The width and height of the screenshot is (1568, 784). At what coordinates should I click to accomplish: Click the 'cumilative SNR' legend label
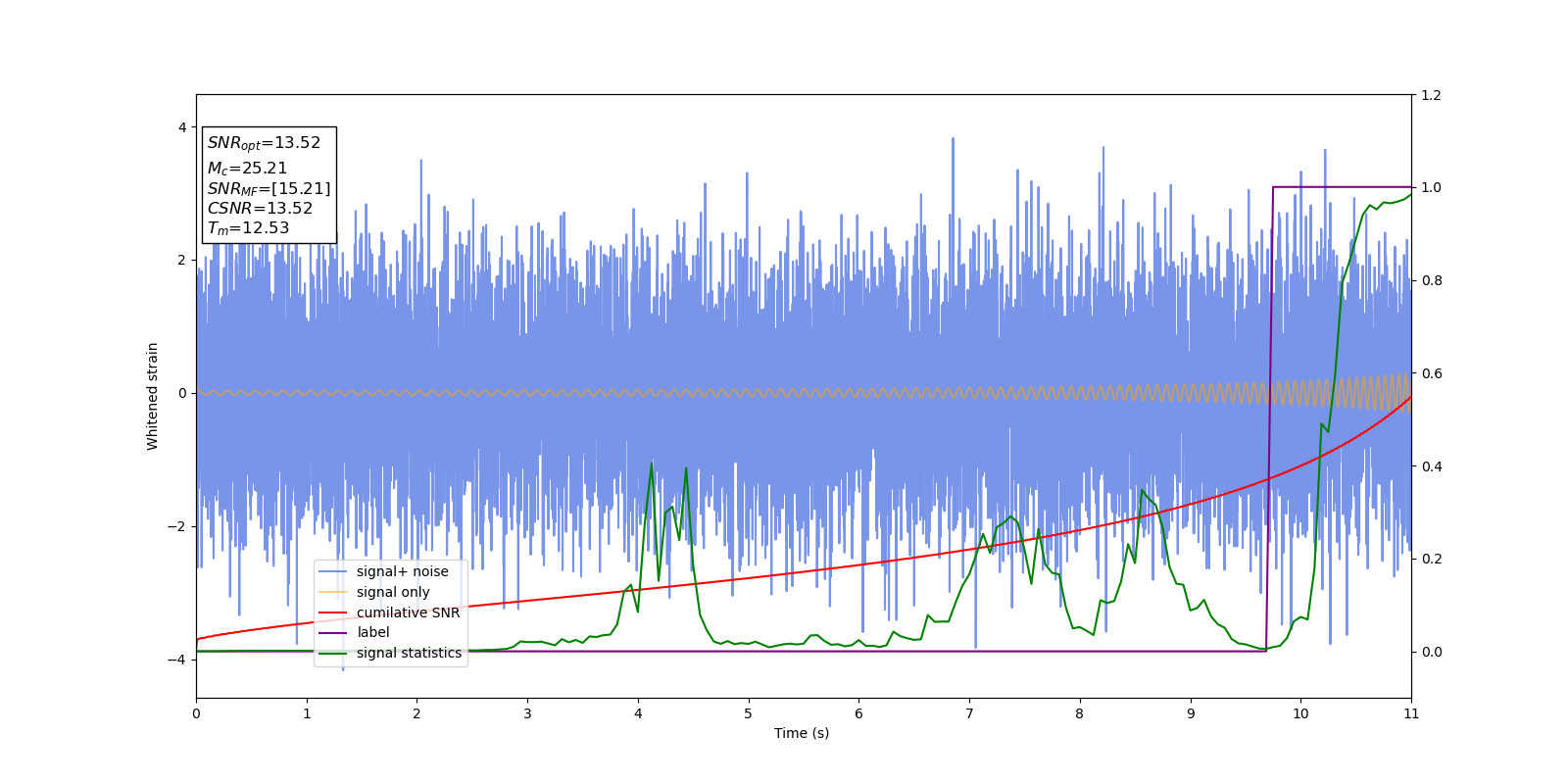(408, 612)
